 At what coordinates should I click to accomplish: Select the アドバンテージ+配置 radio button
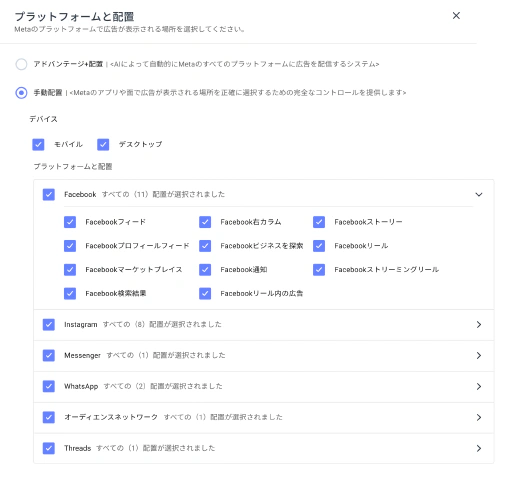pos(21,64)
